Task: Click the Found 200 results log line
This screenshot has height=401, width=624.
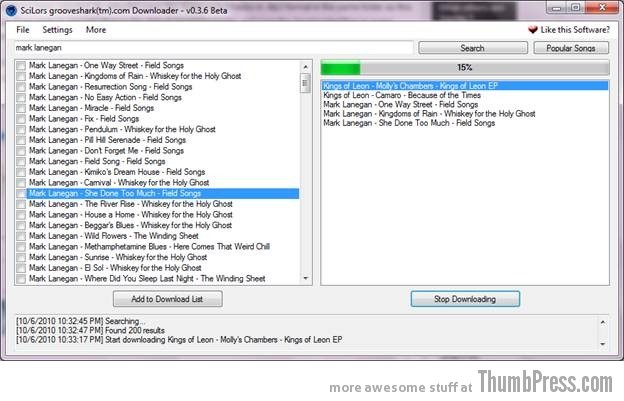Action: 90,331
